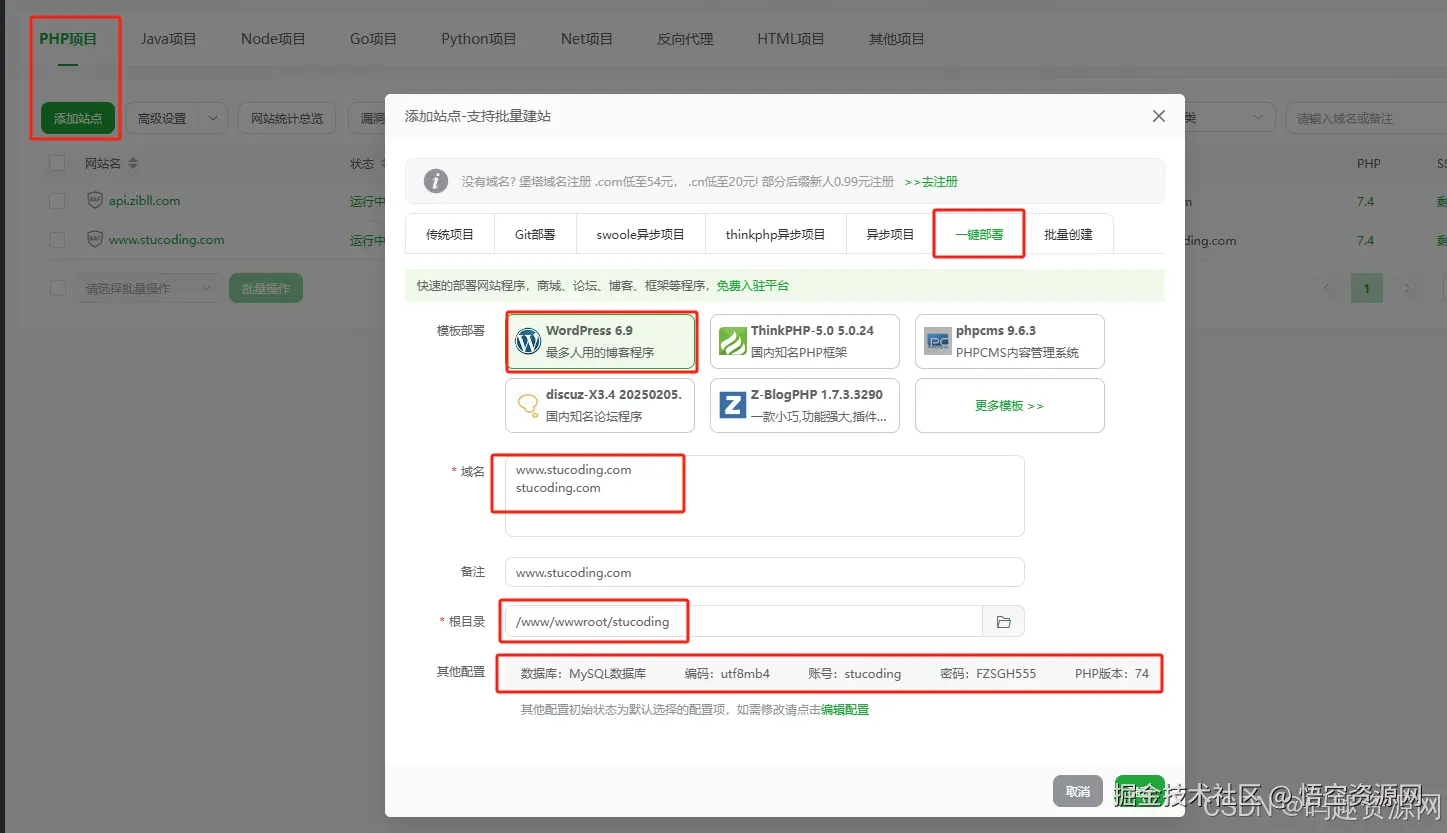Click PHP version 7.4 in stucoding row
1447x833 pixels.
click(x=1365, y=240)
